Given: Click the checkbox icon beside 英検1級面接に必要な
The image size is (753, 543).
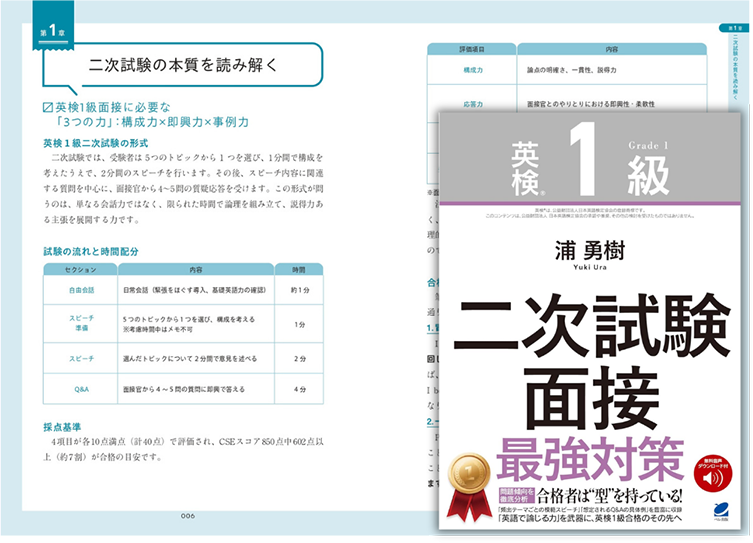Looking at the screenshot, I should (x=48, y=107).
